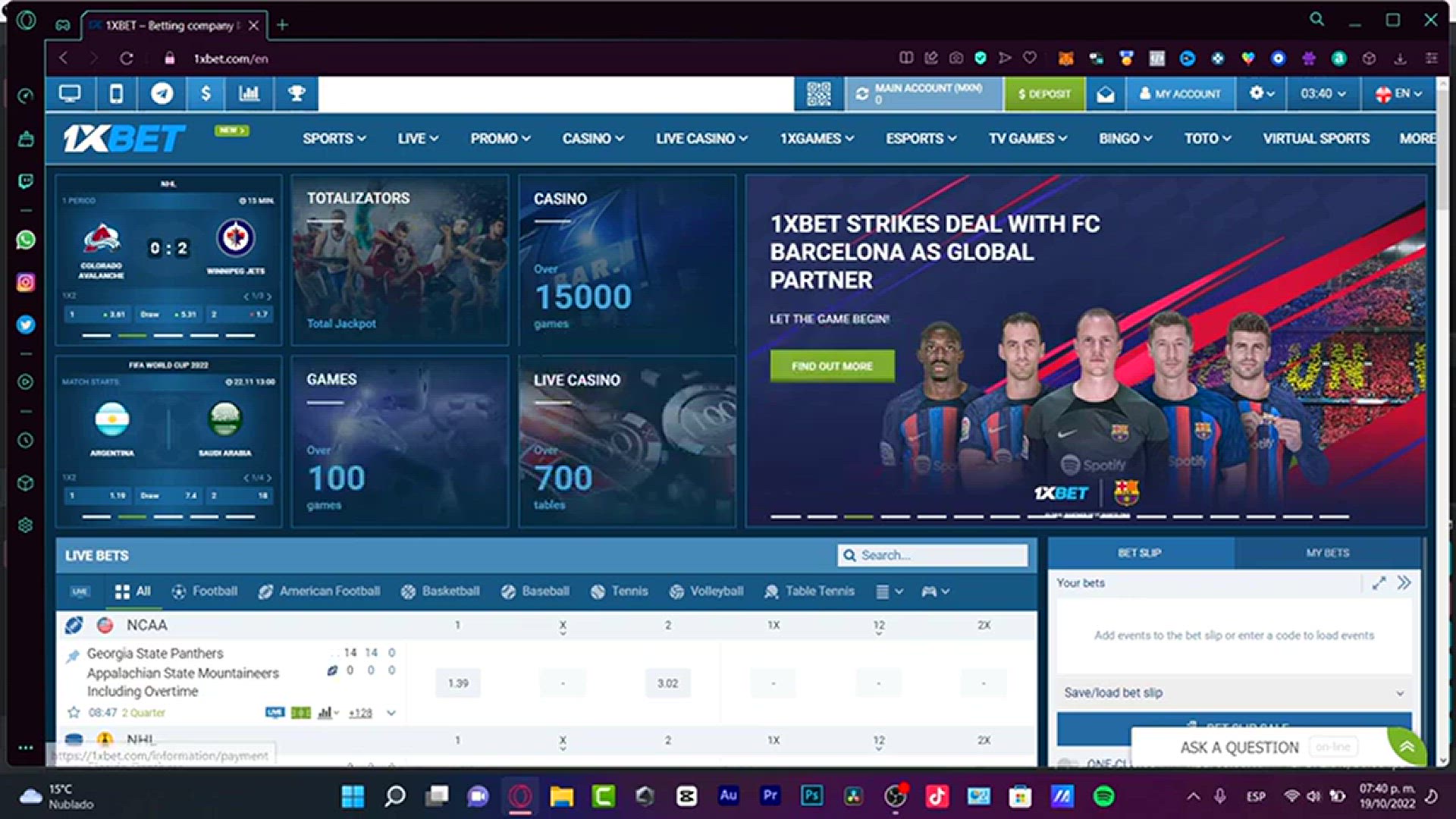
Task: Expand the bet slip with the arrows icon
Action: [x=1379, y=583]
